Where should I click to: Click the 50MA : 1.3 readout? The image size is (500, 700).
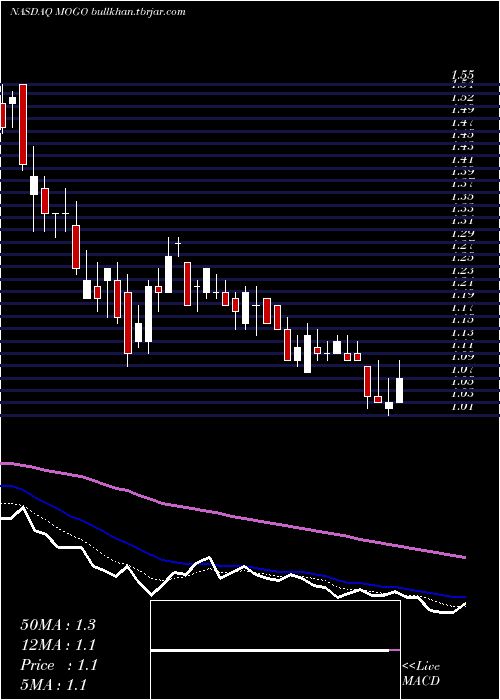tap(58, 625)
